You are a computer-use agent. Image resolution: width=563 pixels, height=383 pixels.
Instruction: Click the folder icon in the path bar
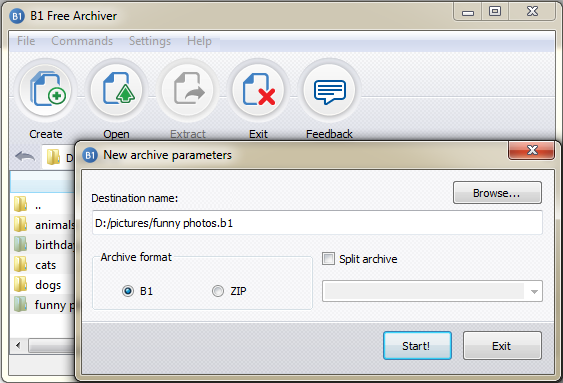coord(53,157)
